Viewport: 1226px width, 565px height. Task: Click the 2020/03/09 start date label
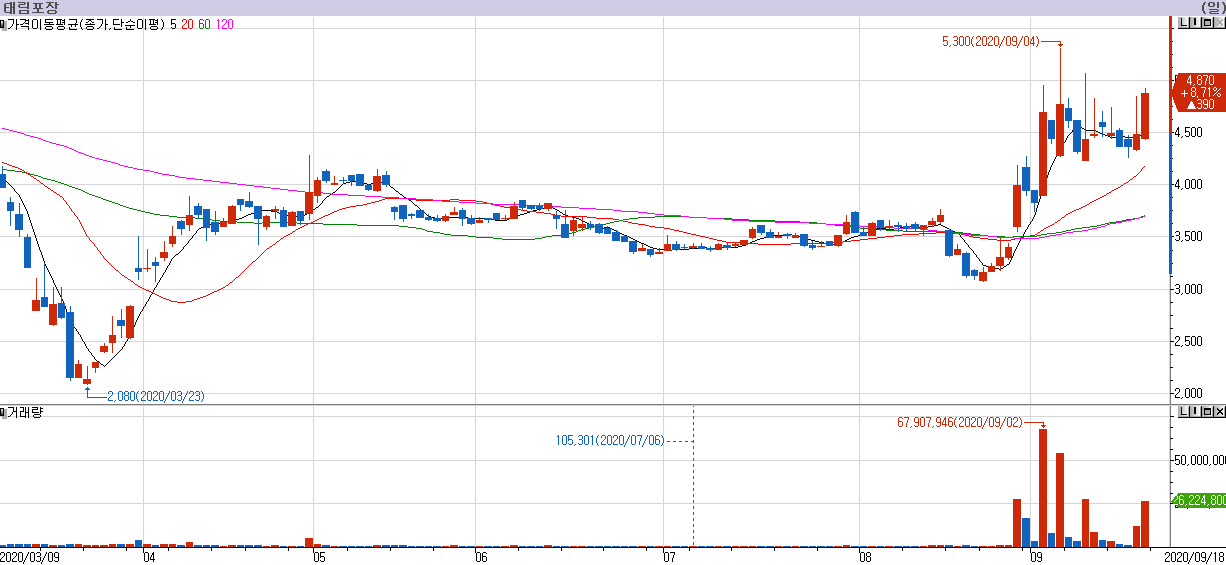pos(29,556)
